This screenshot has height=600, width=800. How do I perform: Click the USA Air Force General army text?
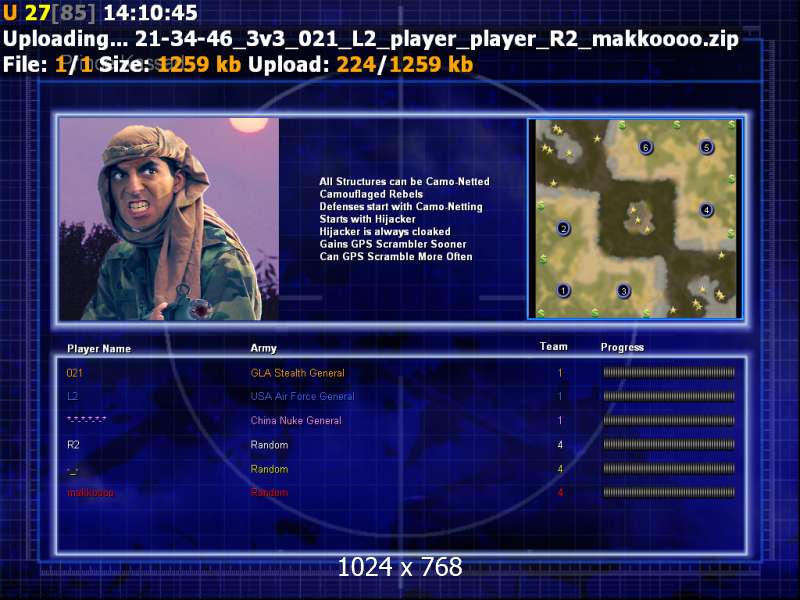click(x=302, y=396)
